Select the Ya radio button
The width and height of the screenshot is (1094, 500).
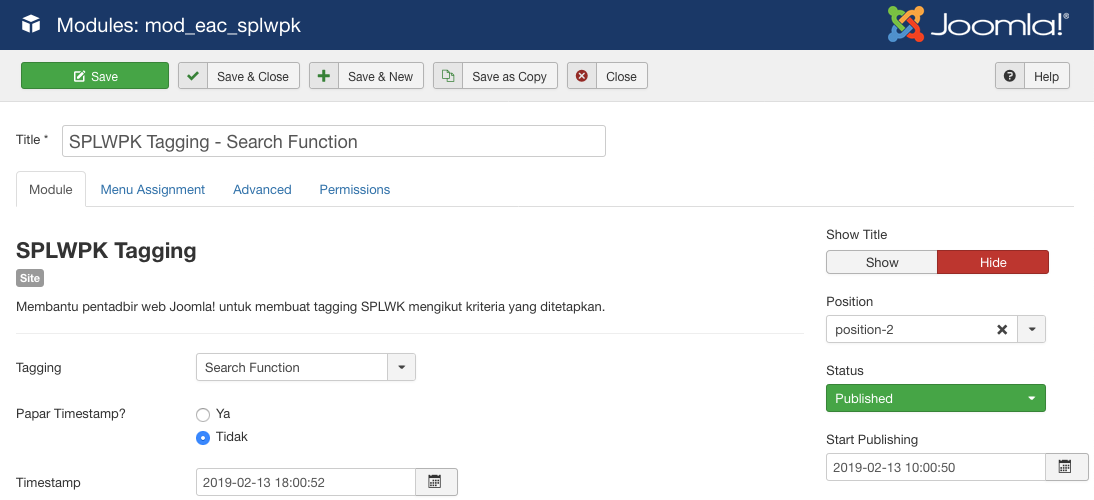point(203,414)
